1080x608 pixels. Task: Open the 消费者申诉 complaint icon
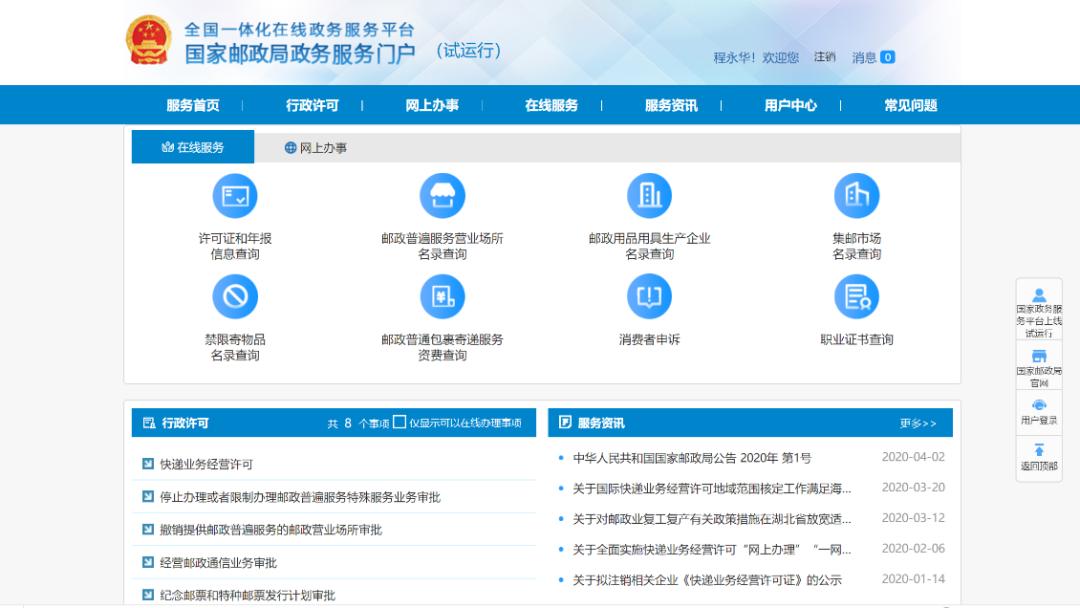pyautogui.click(x=649, y=297)
